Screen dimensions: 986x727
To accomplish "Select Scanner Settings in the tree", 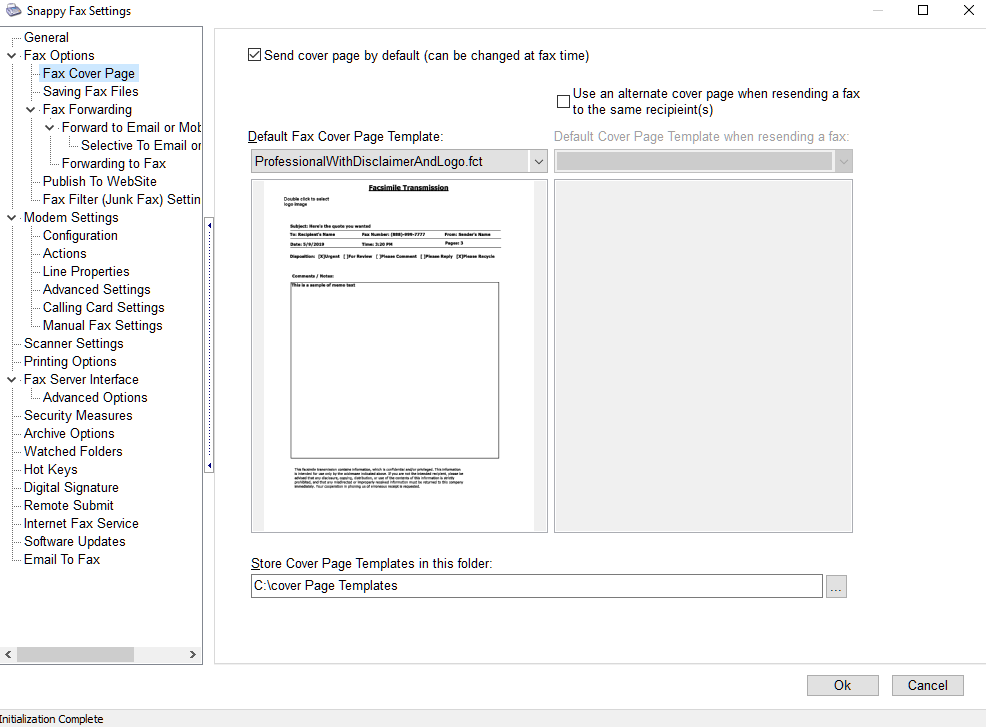I will coord(73,343).
